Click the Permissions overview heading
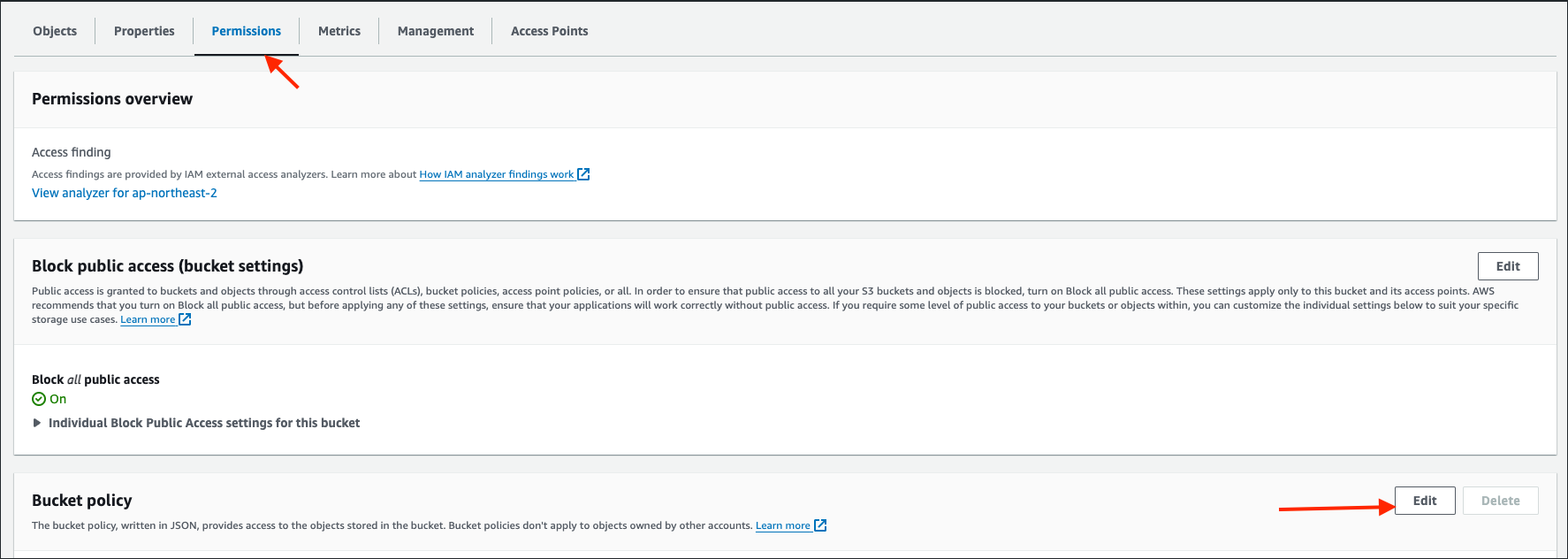This screenshot has width=1568, height=559. pyautogui.click(x=112, y=99)
